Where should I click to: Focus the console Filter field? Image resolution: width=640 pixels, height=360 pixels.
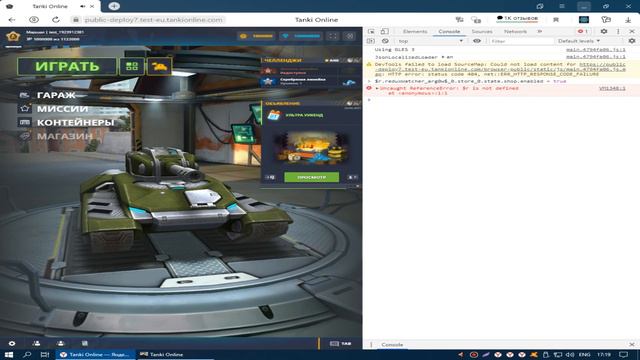click(521, 41)
